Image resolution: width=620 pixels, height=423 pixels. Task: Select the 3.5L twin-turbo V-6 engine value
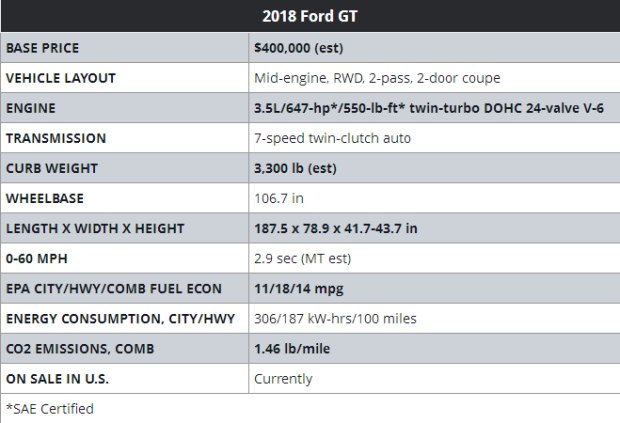pyautogui.click(x=429, y=107)
